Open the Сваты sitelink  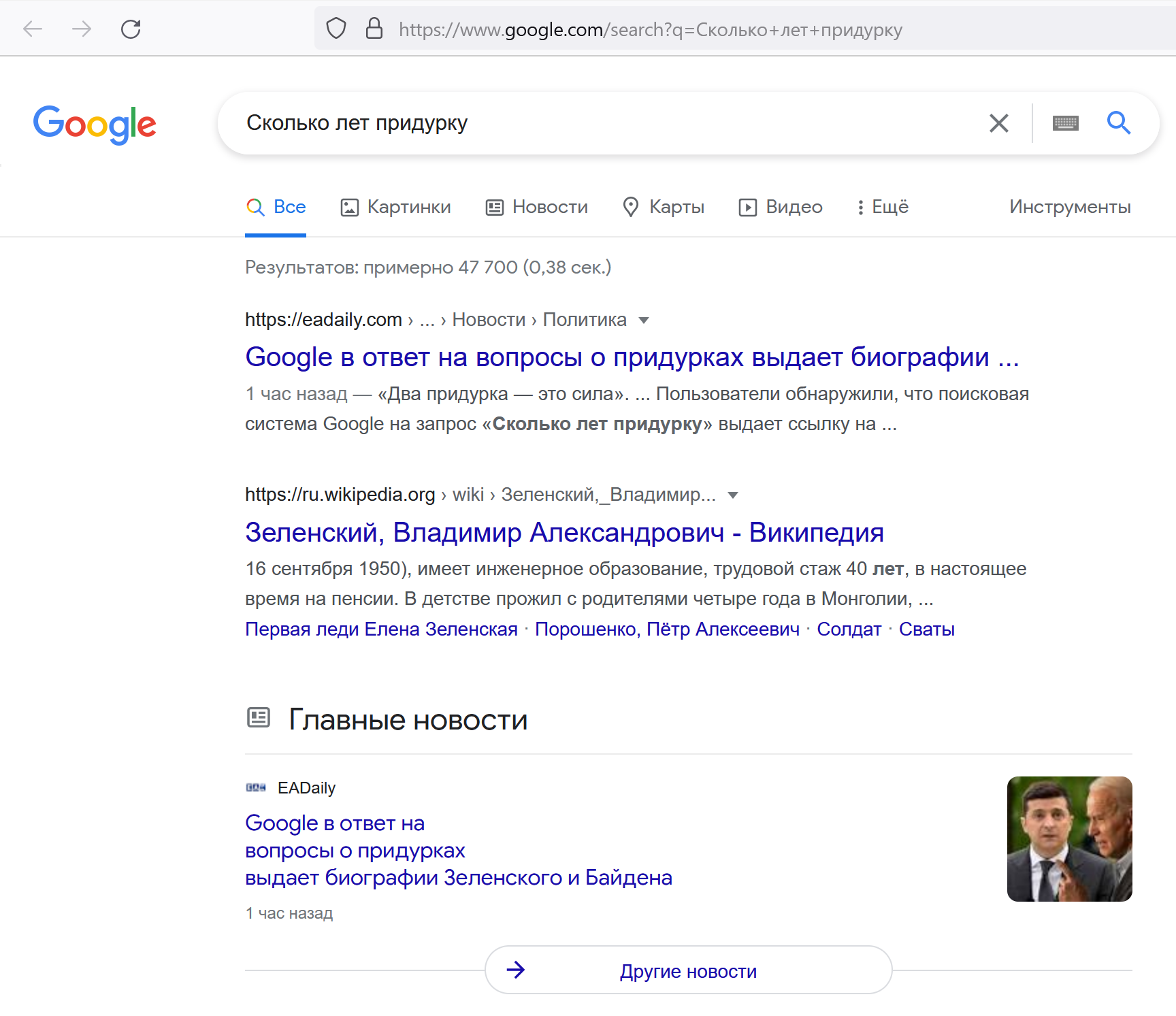coord(926,629)
